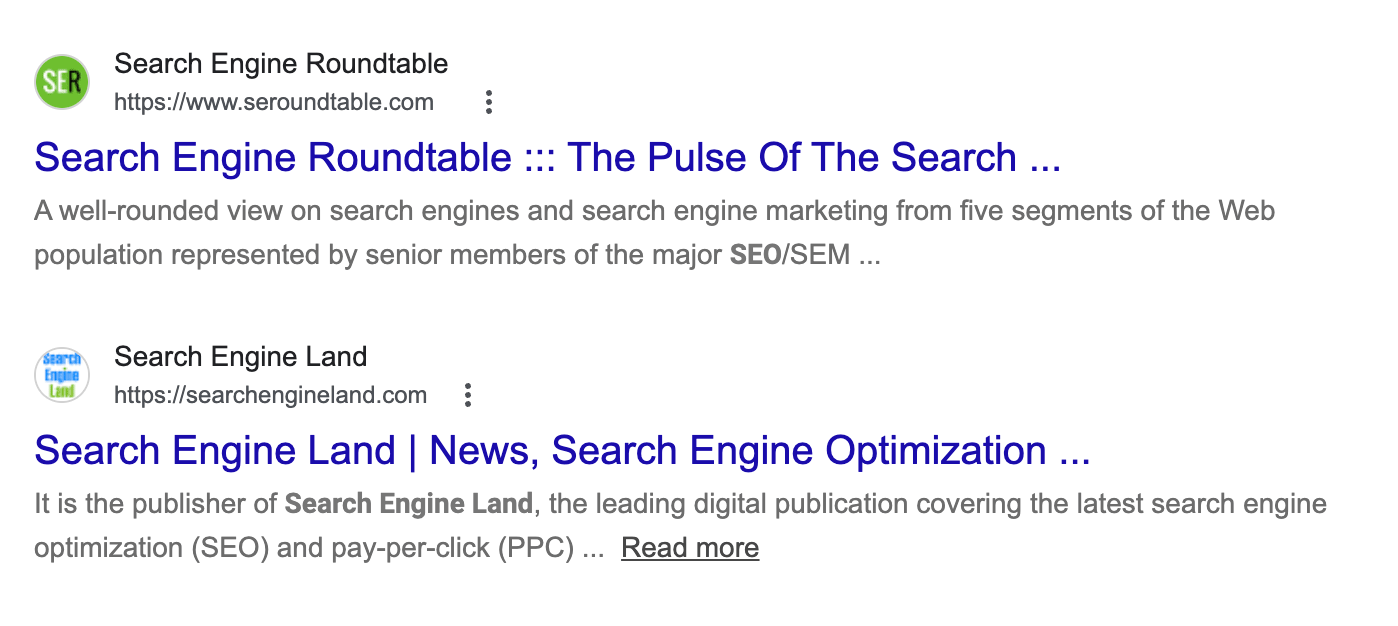Open the Search Engine Land result title link
Screen dimensions: 1398x626
562,450
